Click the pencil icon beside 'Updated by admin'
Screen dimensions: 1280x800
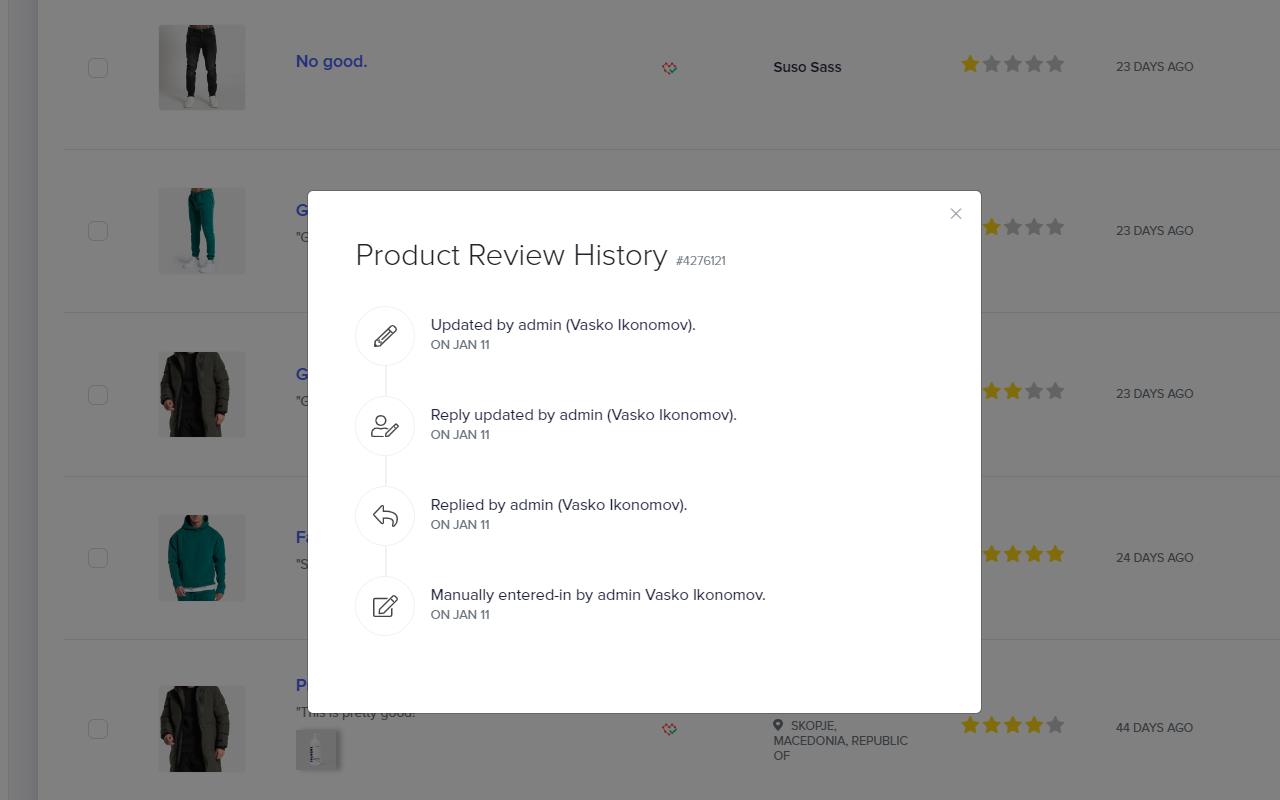pyautogui.click(x=385, y=335)
